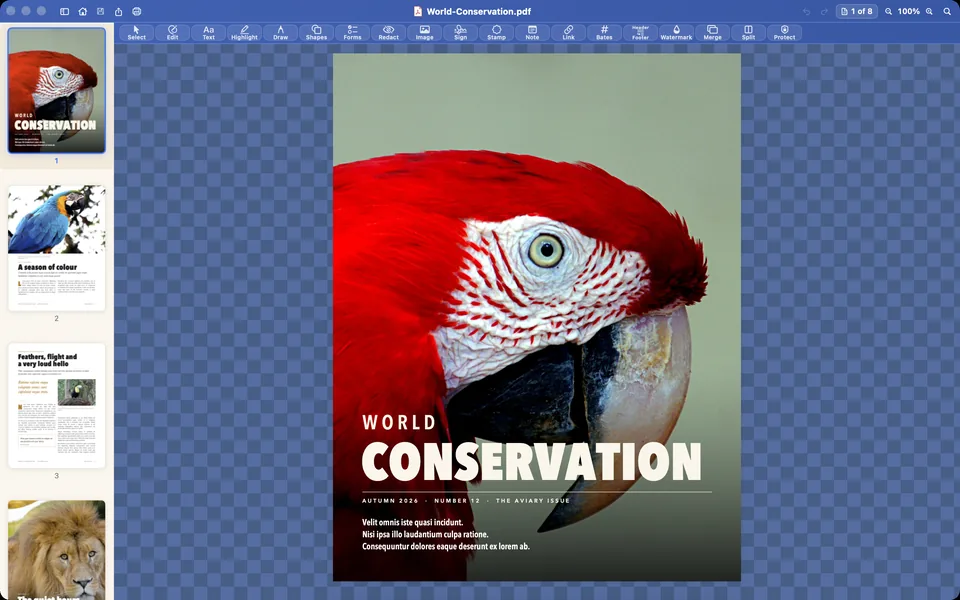The height and width of the screenshot is (600, 960).
Task: Open Bates numbering tool
Action: [x=604, y=32]
